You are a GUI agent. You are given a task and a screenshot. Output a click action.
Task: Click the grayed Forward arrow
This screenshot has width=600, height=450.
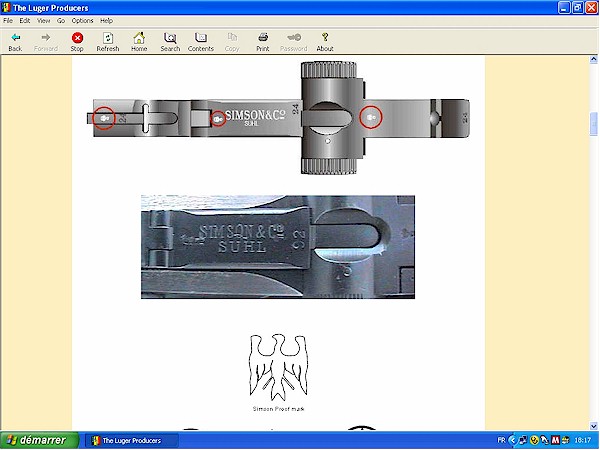click(x=46, y=37)
